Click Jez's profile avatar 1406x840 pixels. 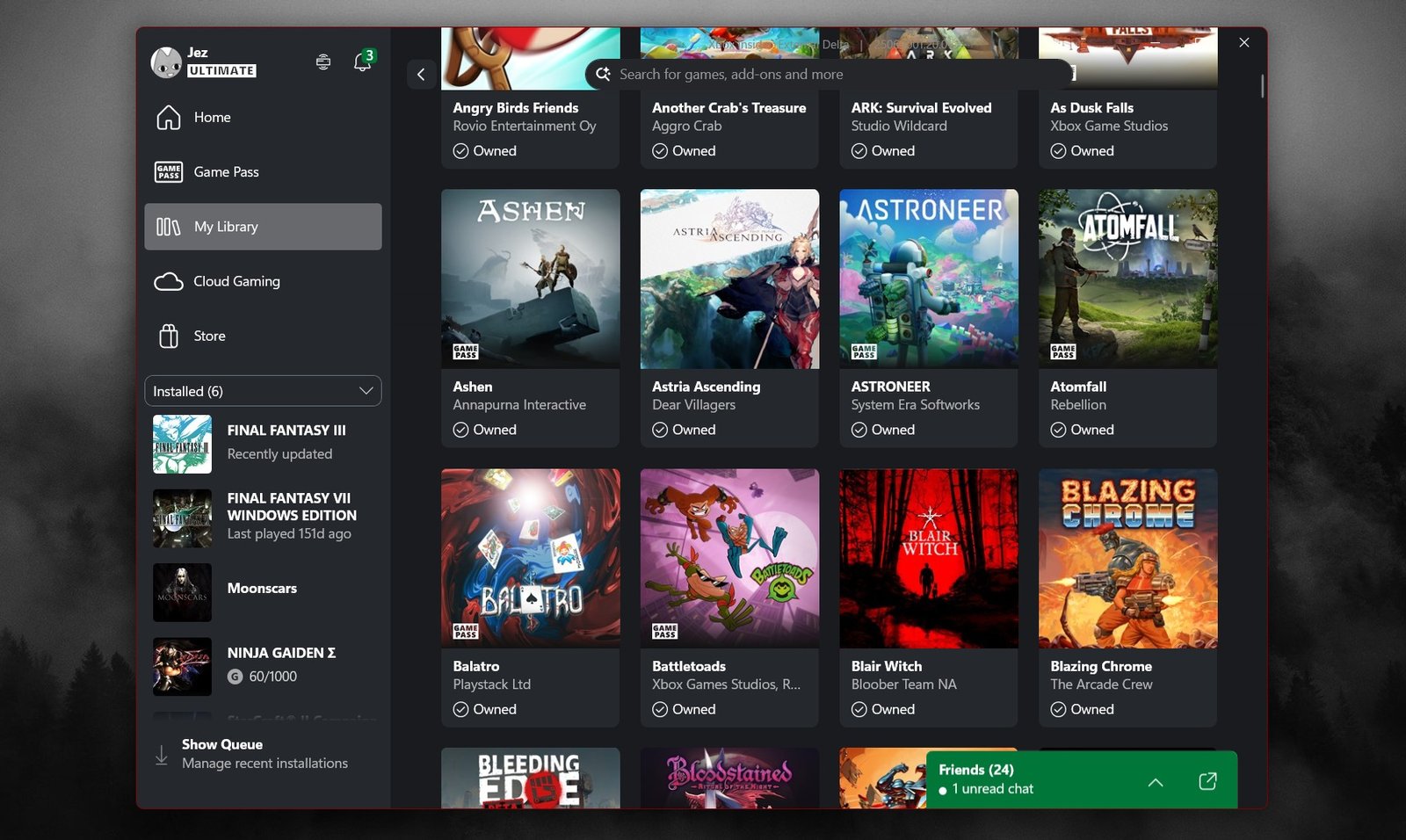click(x=165, y=62)
